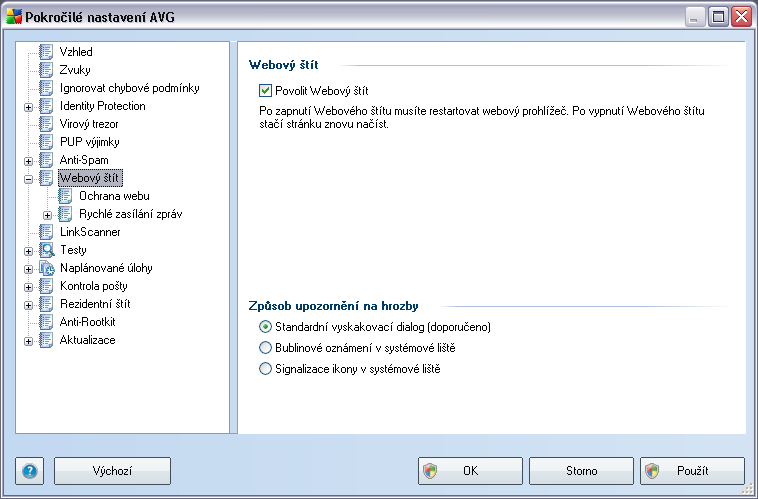The width and height of the screenshot is (758, 499).
Task: Click the Výchozí button
Action: pyautogui.click(x=112, y=471)
